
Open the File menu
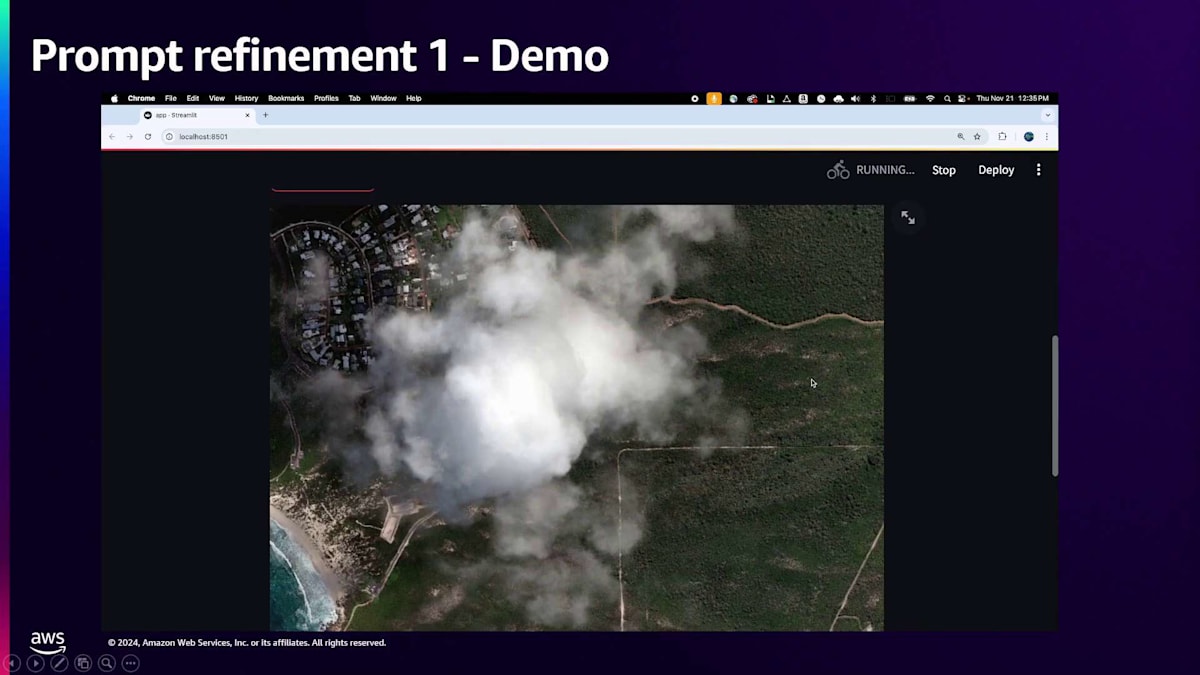(x=171, y=98)
